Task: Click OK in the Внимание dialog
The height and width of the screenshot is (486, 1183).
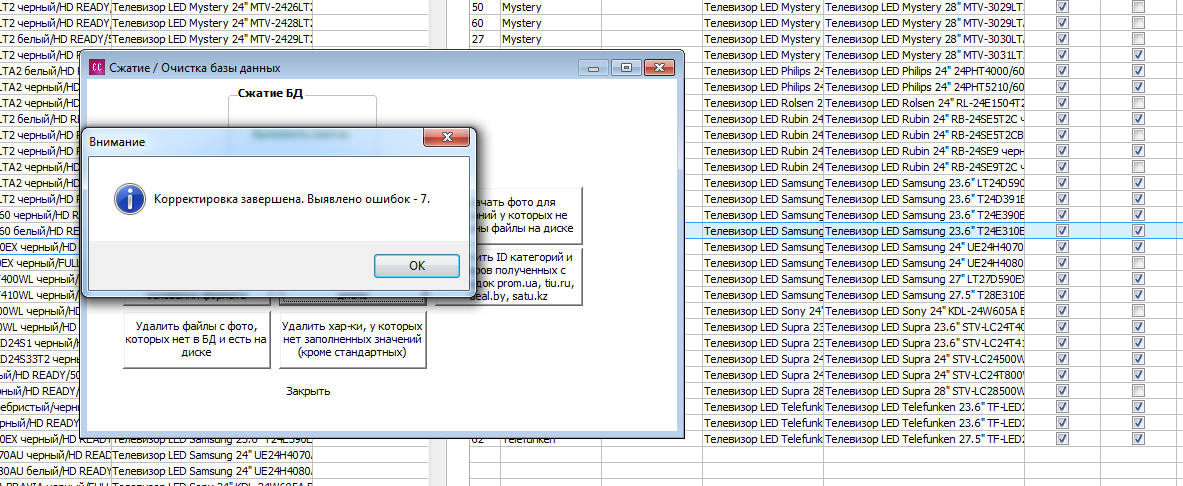Action: [416, 266]
